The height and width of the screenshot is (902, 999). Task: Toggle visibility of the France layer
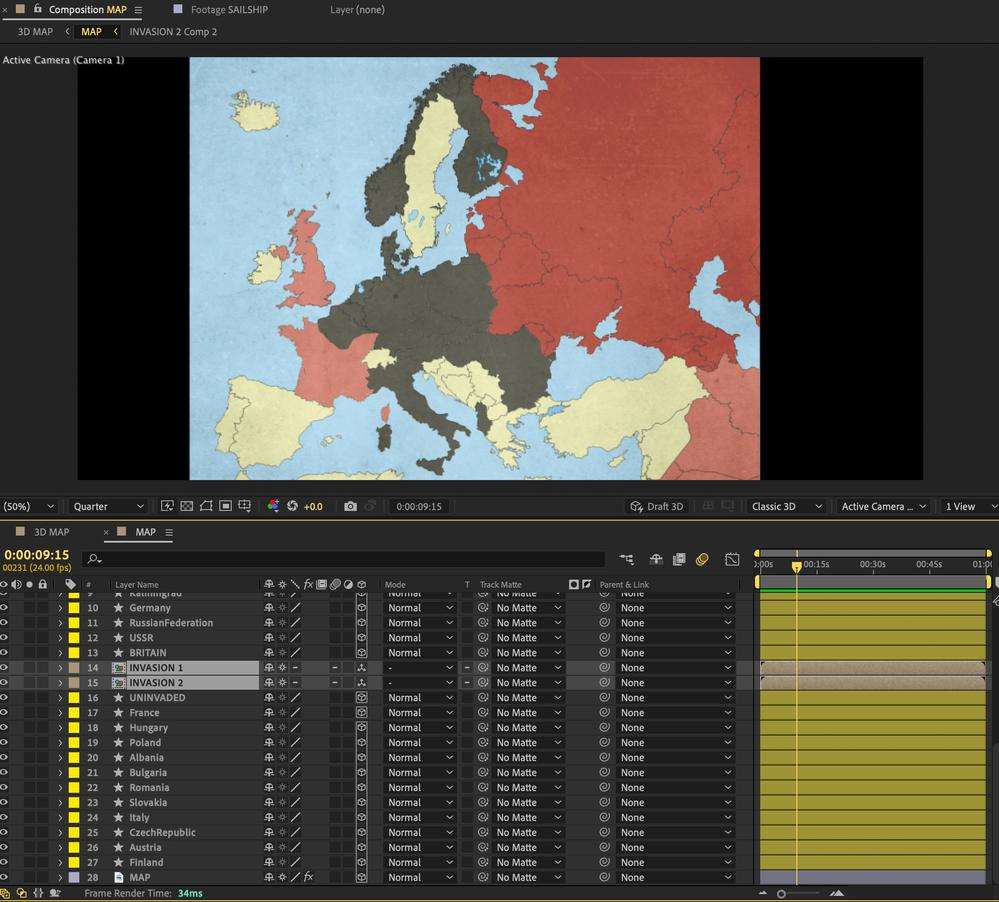[x=5, y=713]
